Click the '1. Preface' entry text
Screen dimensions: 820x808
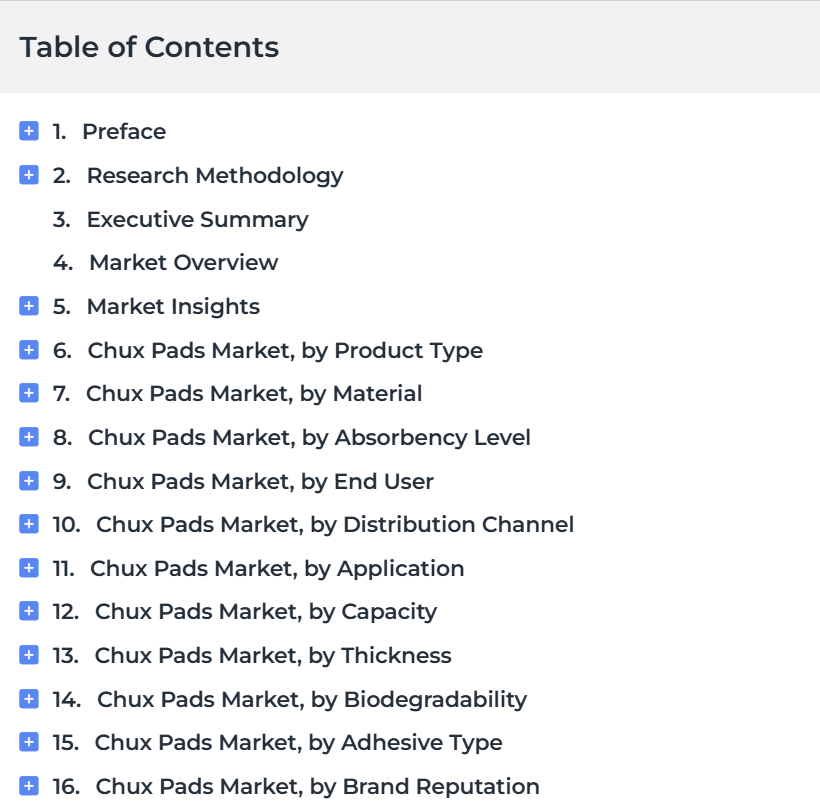pos(109,131)
